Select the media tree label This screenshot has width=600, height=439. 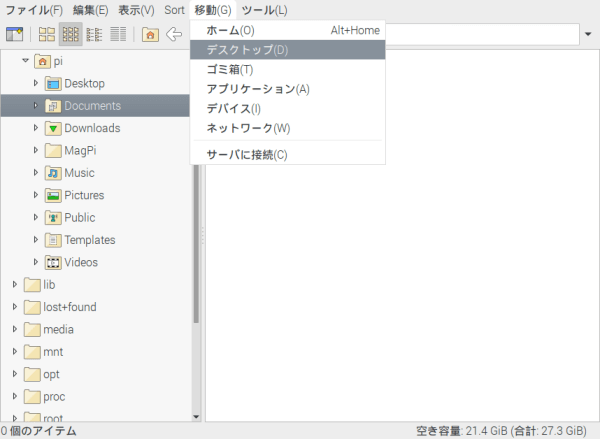click(x=59, y=330)
